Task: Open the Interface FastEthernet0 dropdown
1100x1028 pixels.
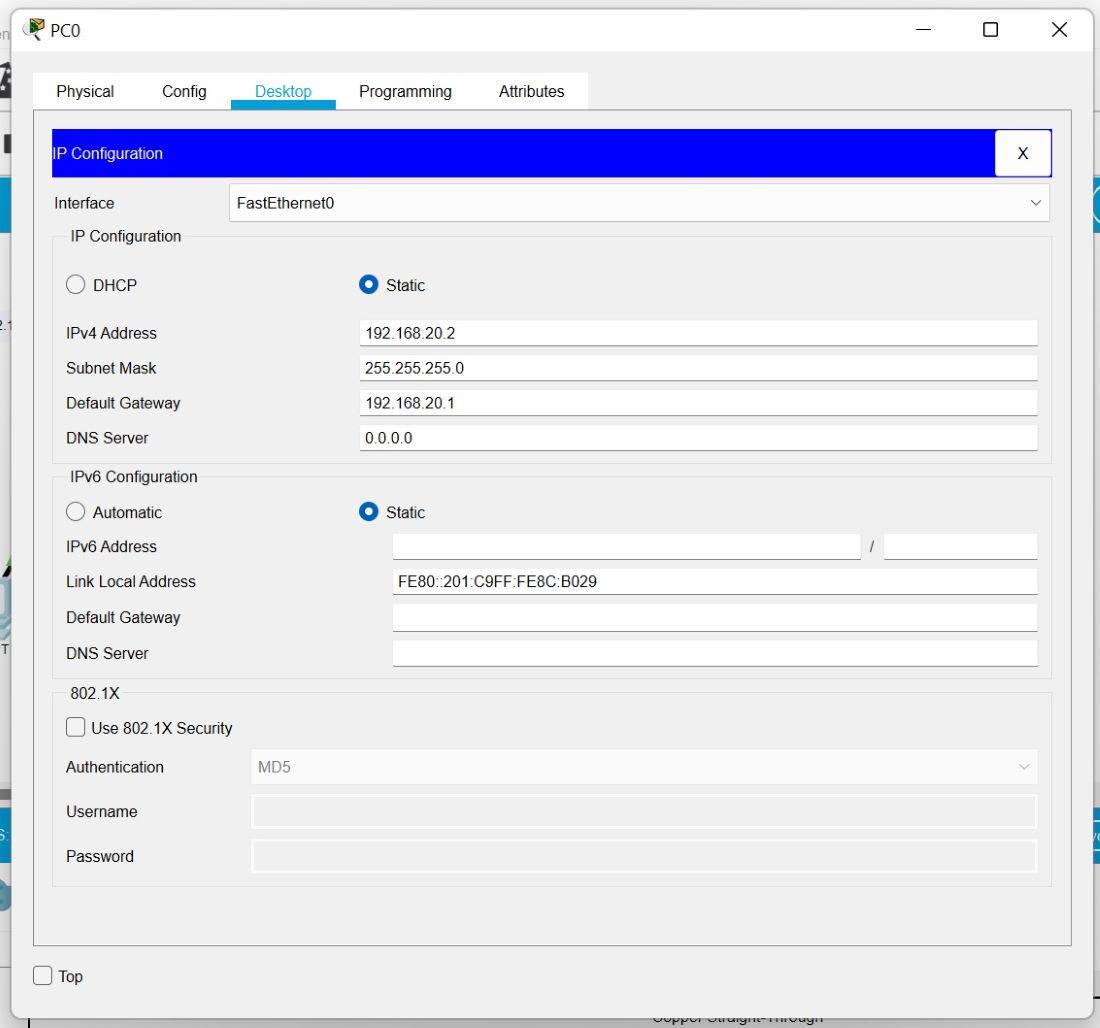Action: point(638,203)
